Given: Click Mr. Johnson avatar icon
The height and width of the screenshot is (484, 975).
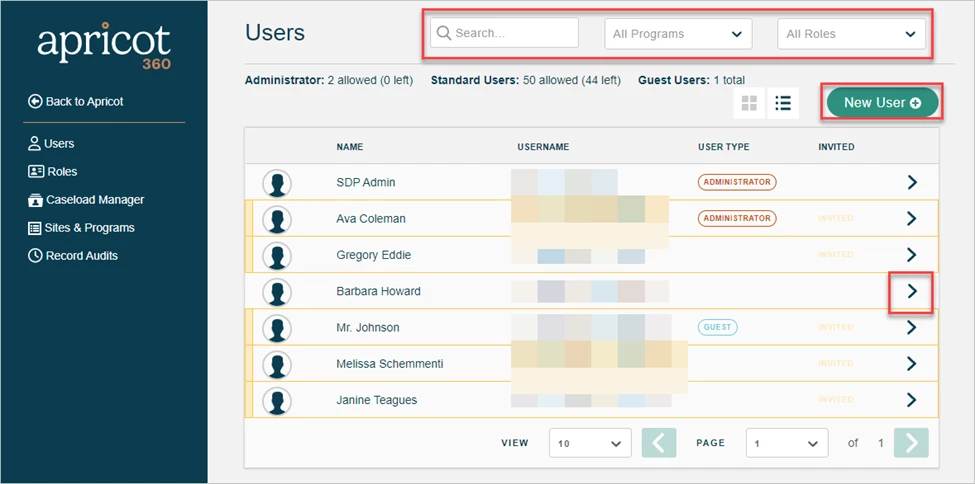Looking at the screenshot, I should 277,328.
